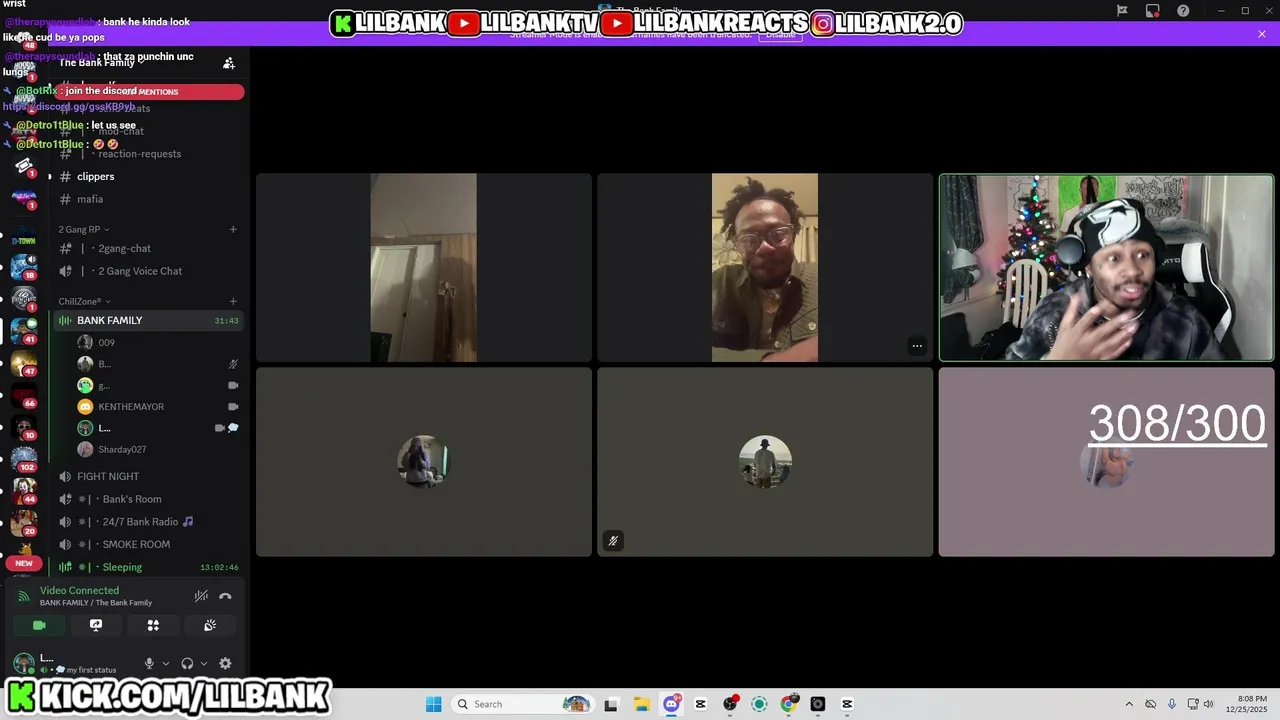Viewport: 1280px width, 720px height.
Task: Open more options on the center video tile
Action: [x=917, y=346]
